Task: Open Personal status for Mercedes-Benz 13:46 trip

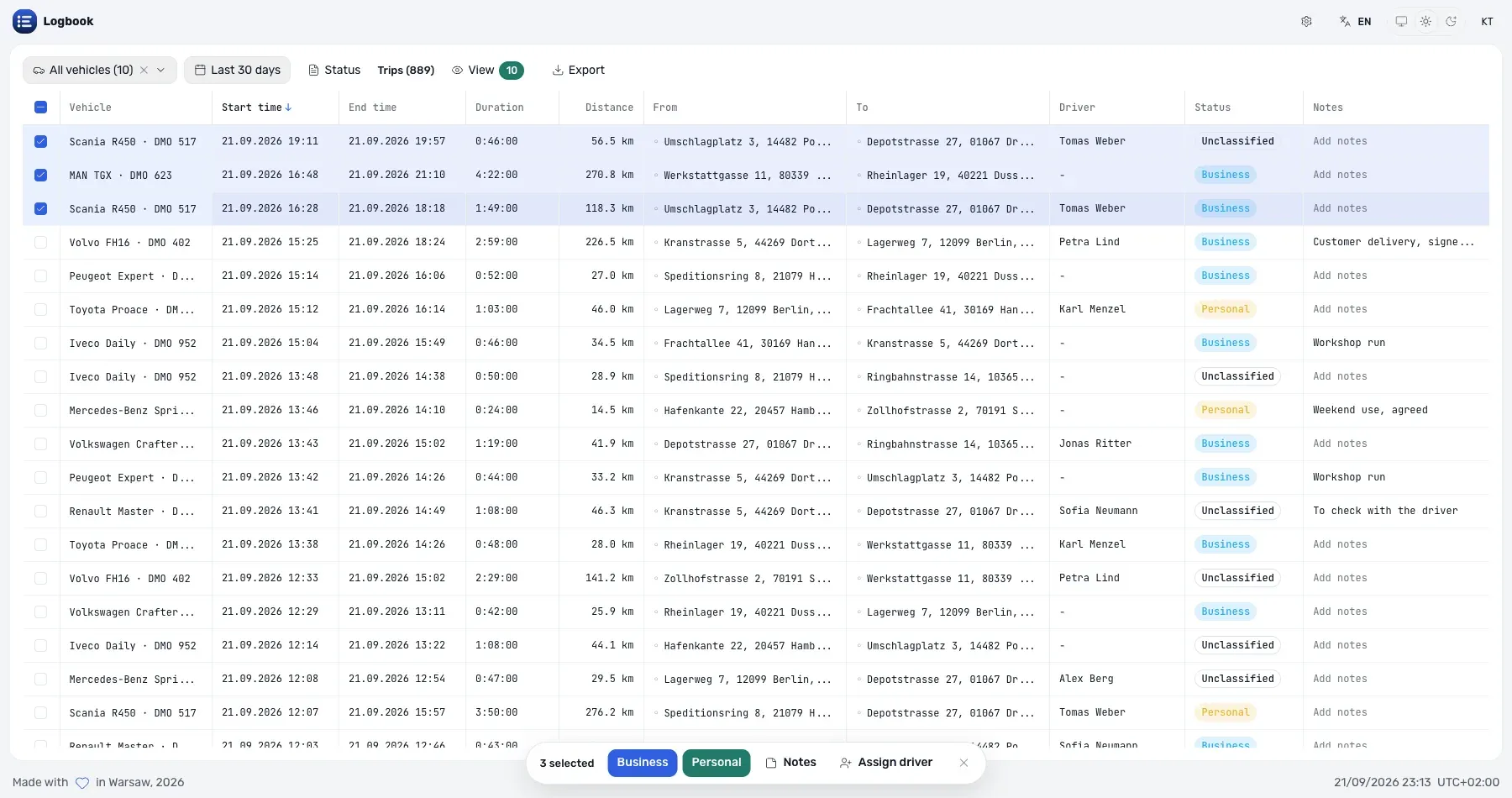Action: pos(1226,410)
